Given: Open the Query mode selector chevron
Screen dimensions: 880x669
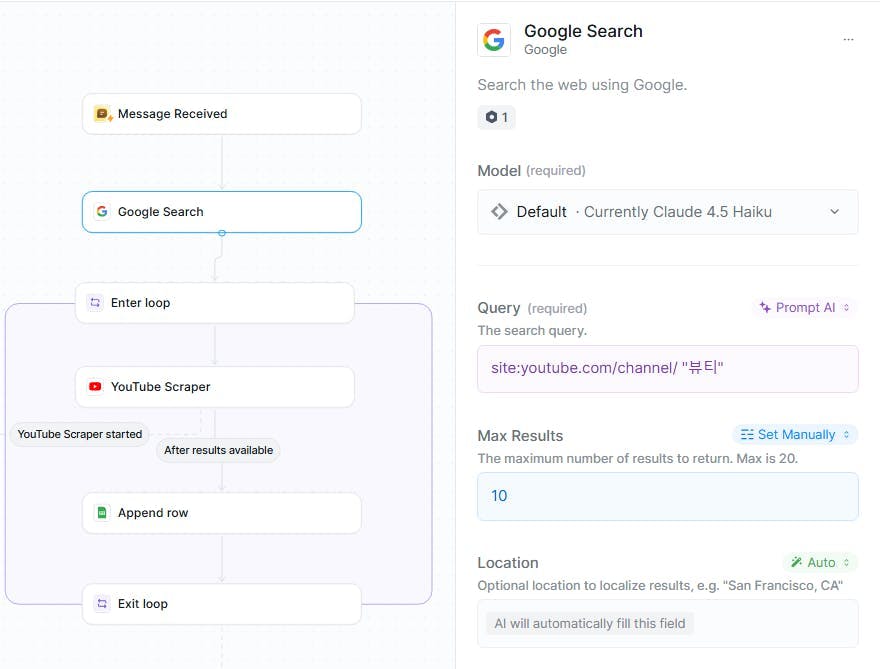Looking at the screenshot, I should pos(843,307).
